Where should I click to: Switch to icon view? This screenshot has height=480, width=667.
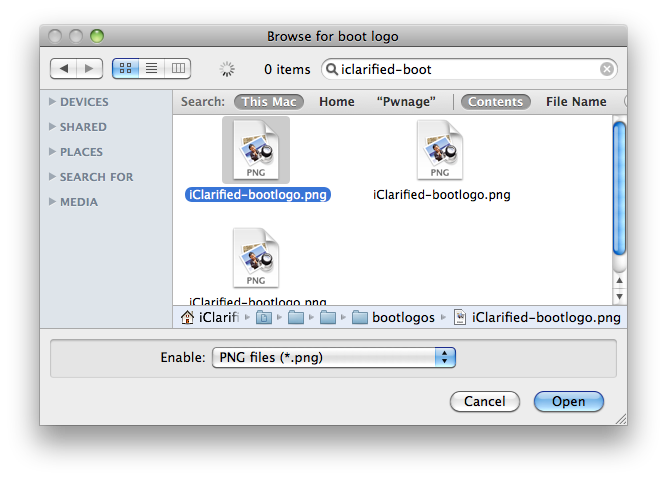[x=125, y=68]
